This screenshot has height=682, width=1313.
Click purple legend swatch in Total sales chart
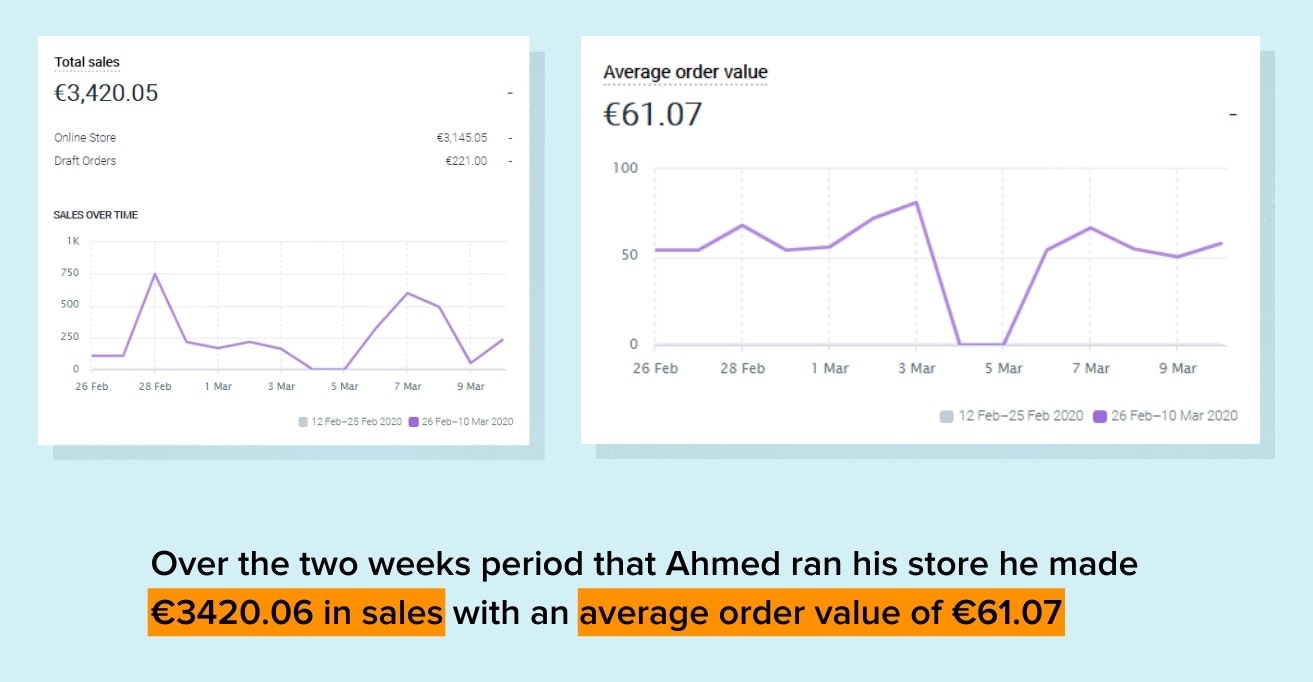(413, 422)
